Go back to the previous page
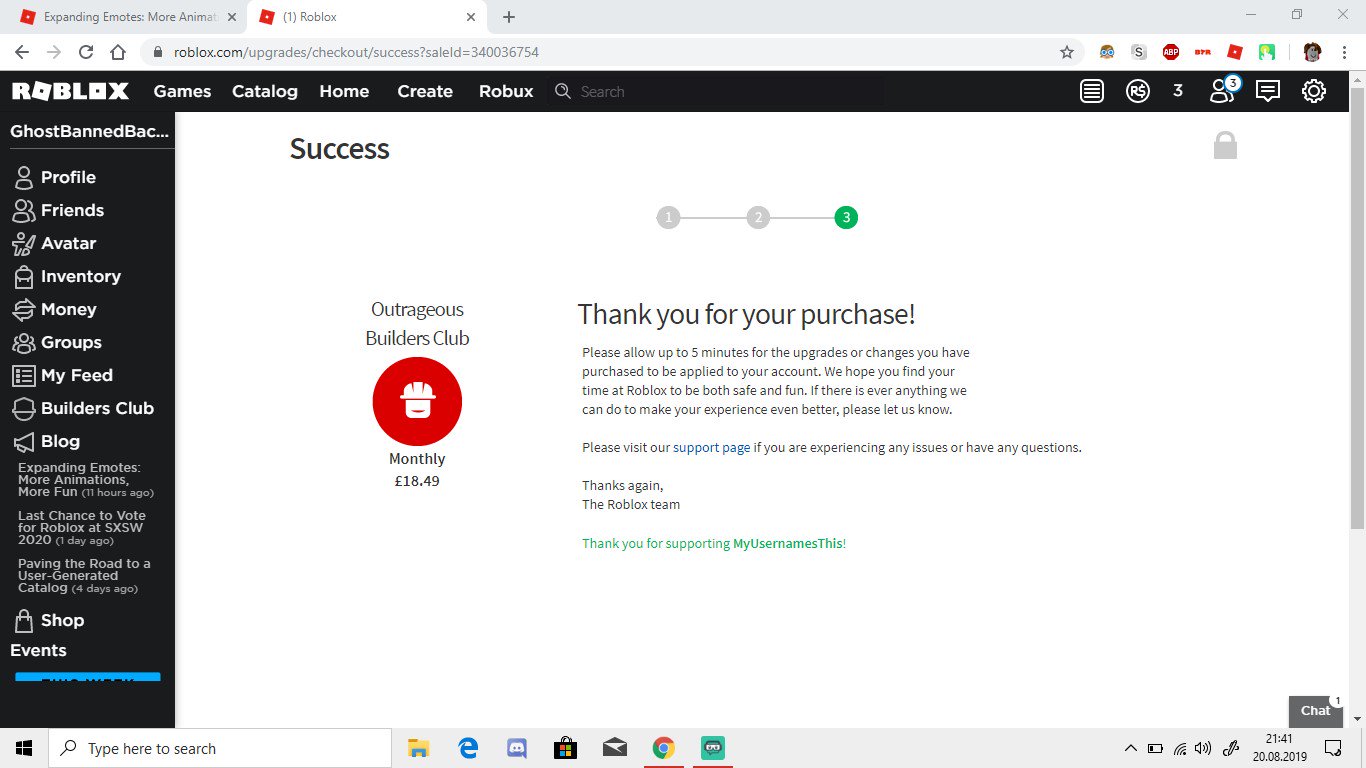Image resolution: width=1366 pixels, height=768 pixels. pyautogui.click(x=22, y=52)
